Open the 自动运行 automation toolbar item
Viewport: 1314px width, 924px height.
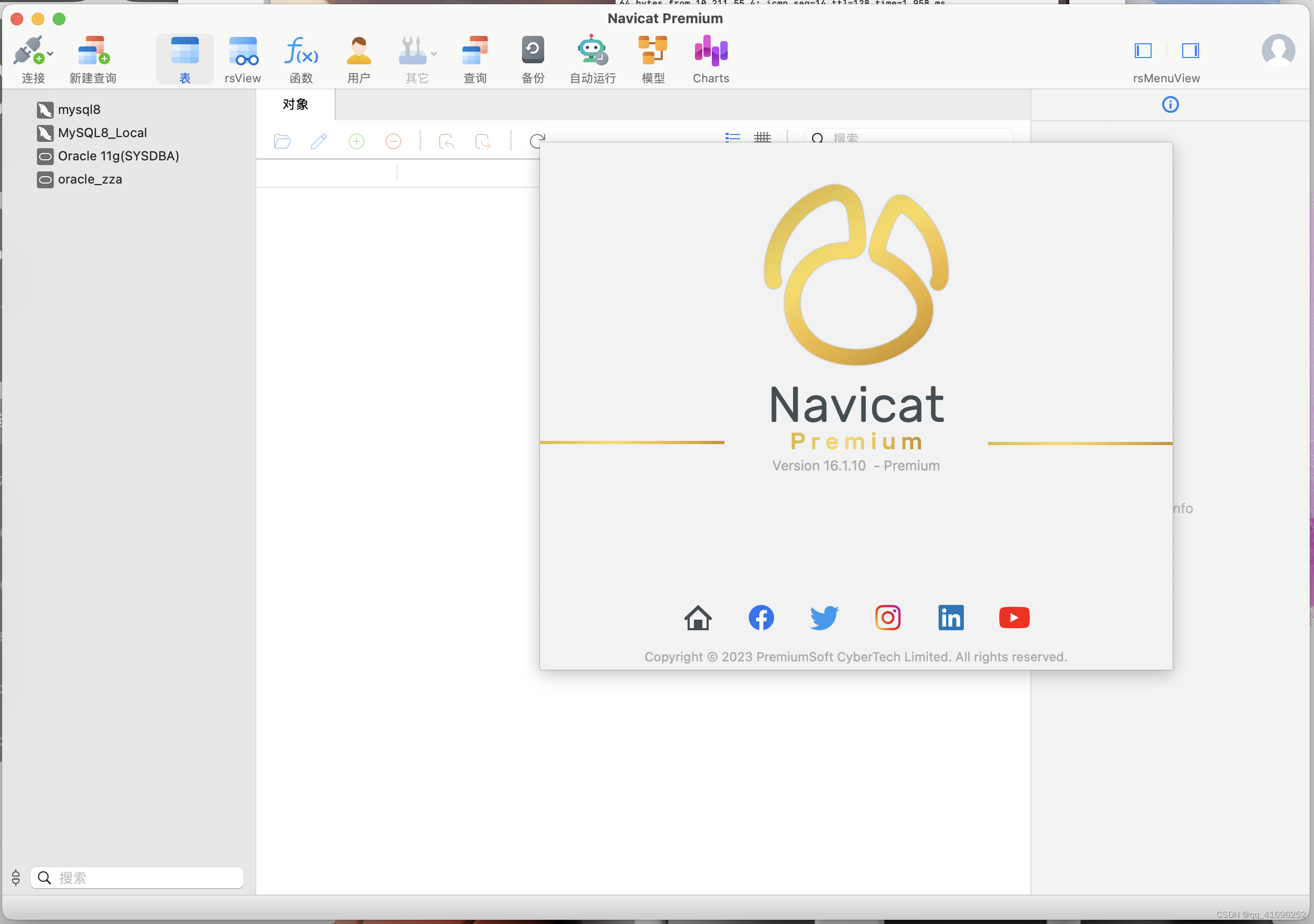[593, 59]
